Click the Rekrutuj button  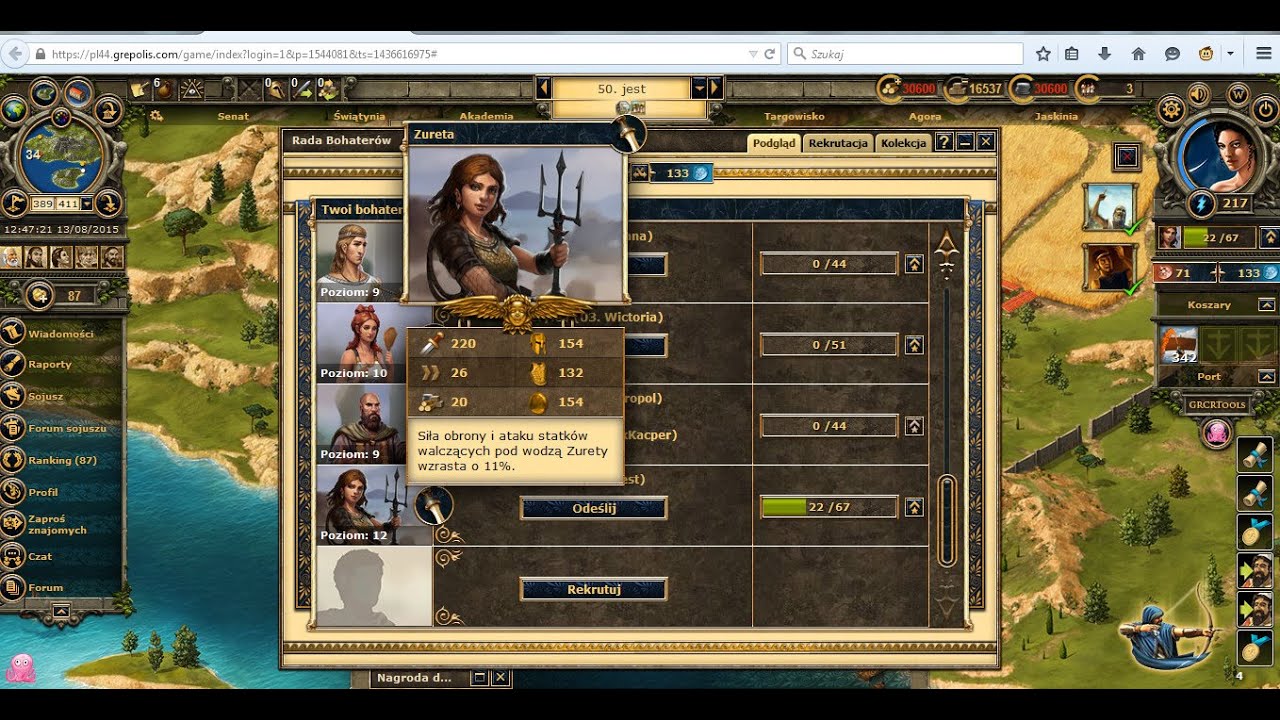click(594, 589)
